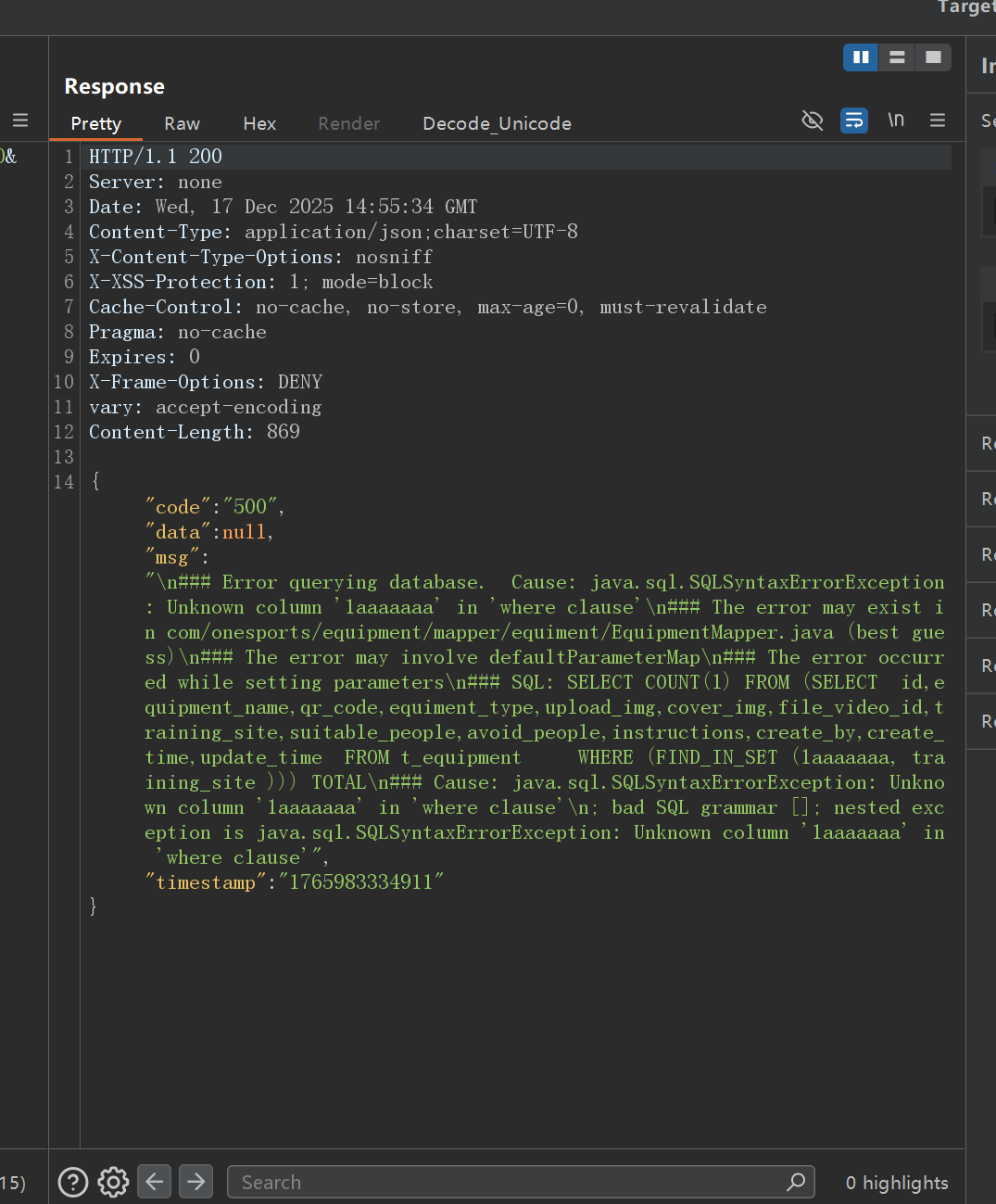This screenshot has height=1204, width=996.
Task: Click the "data":null JSON entry
Action: click(208, 532)
